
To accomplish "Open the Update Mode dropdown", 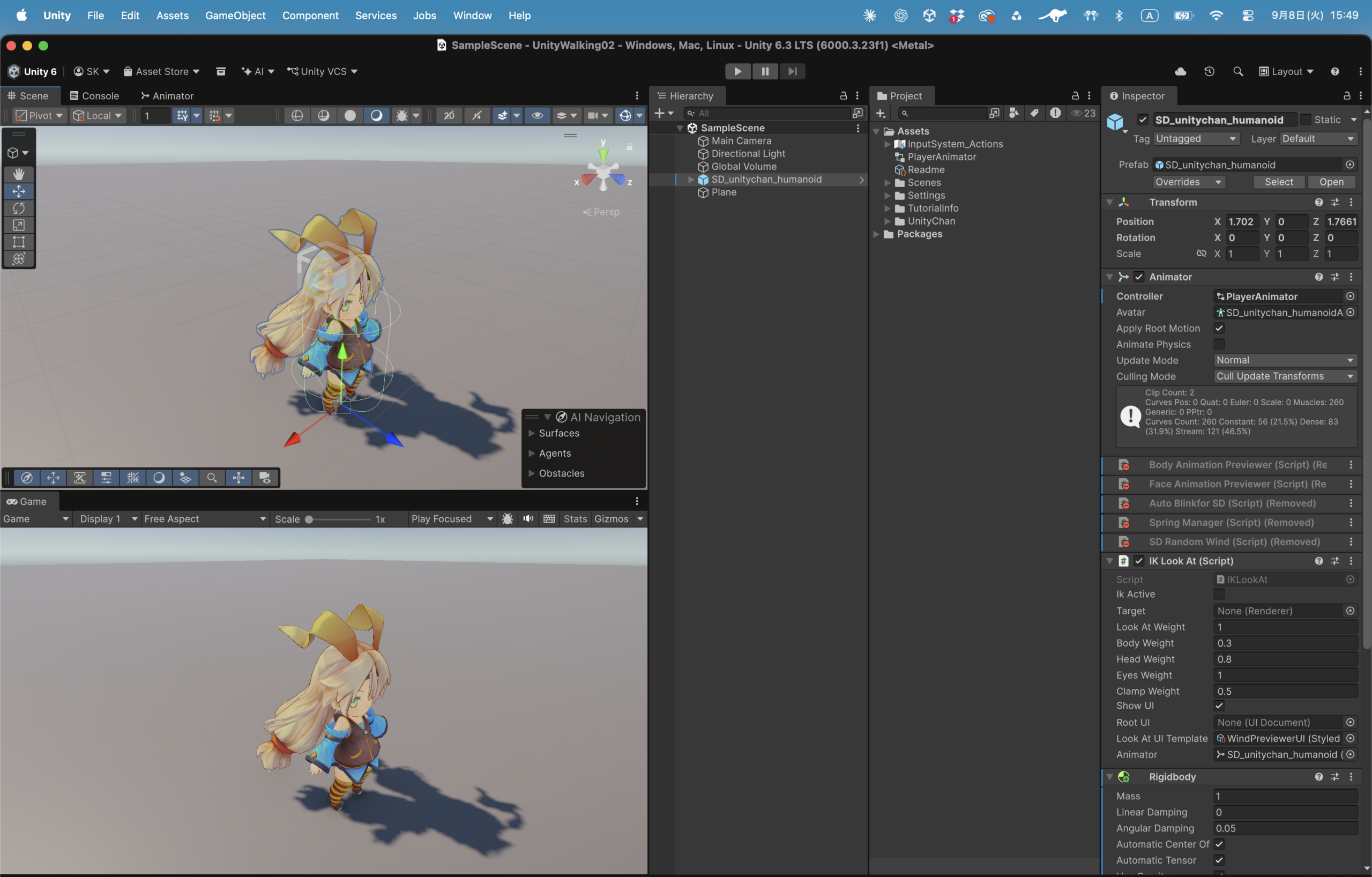I will pos(1285,360).
